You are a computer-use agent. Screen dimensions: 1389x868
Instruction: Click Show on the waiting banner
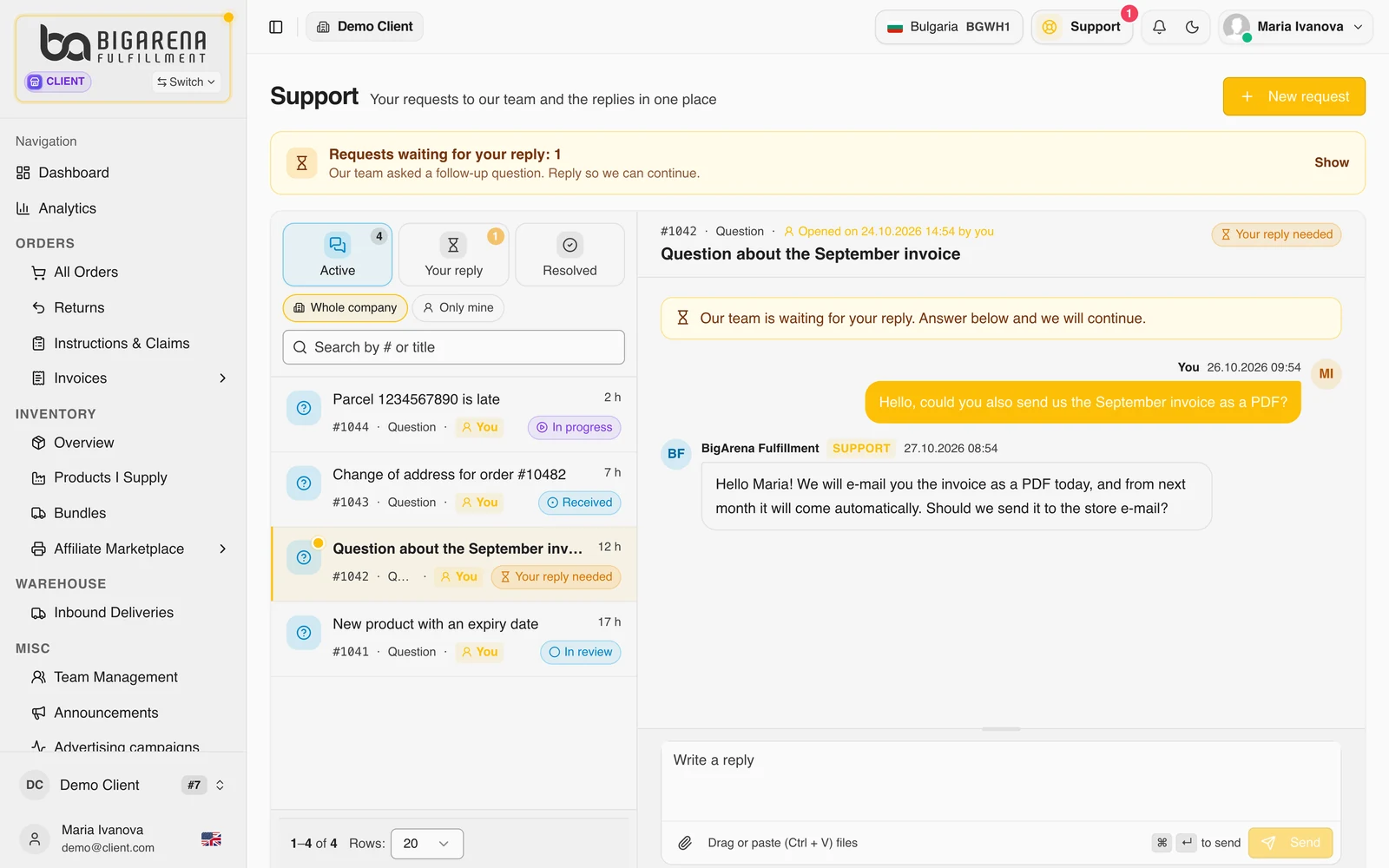pyautogui.click(x=1331, y=162)
